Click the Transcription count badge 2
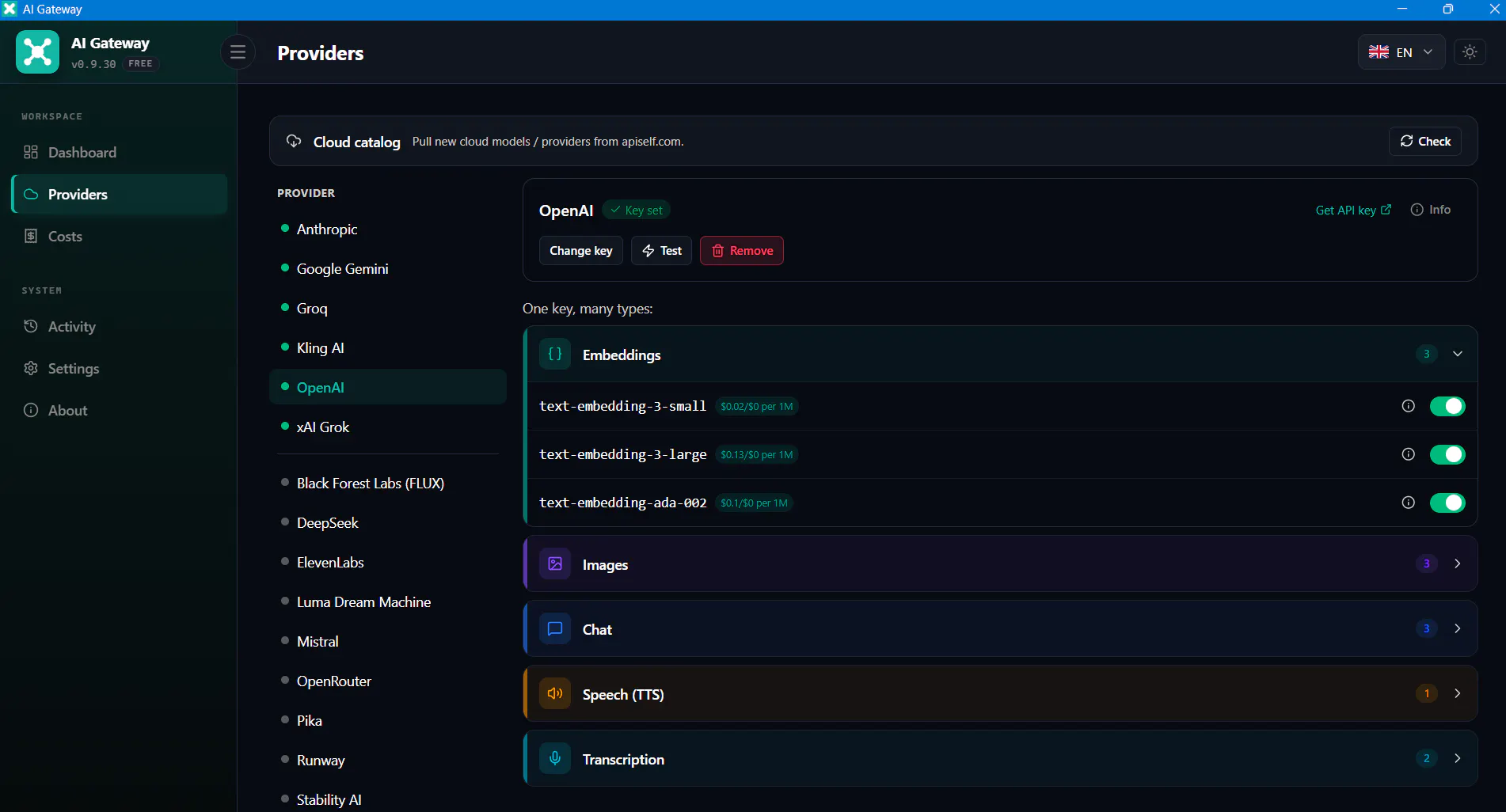The image size is (1506, 812). click(x=1426, y=758)
